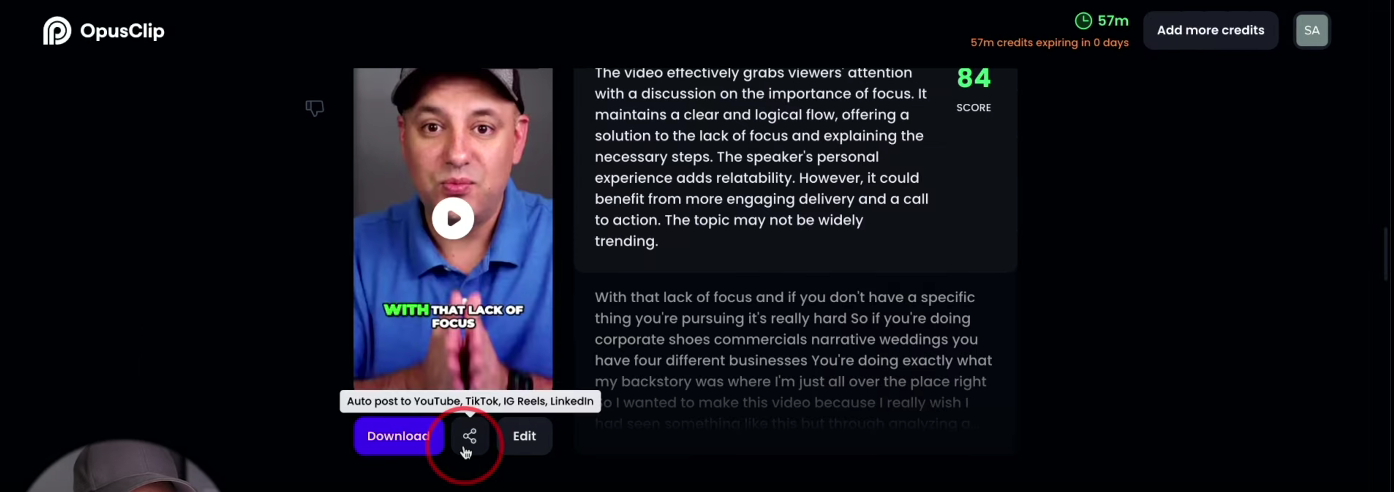Click the green clock credits icon
Image resolution: width=1394 pixels, height=492 pixels.
(x=1083, y=20)
